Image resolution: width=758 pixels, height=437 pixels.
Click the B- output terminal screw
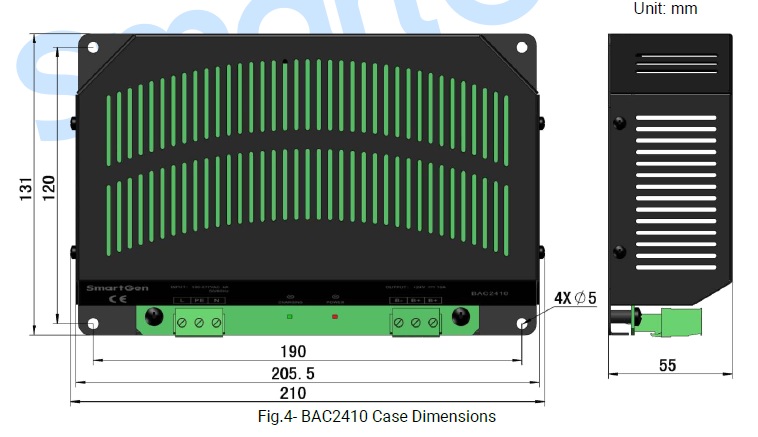point(398,322)
